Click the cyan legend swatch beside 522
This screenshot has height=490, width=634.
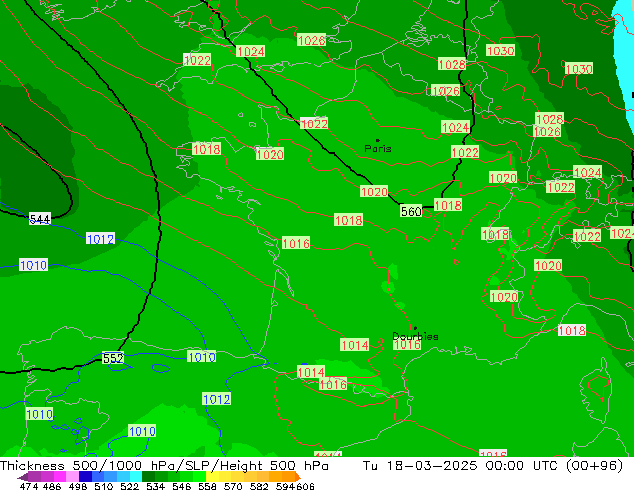pyautogui.click(x=136, y=476)
